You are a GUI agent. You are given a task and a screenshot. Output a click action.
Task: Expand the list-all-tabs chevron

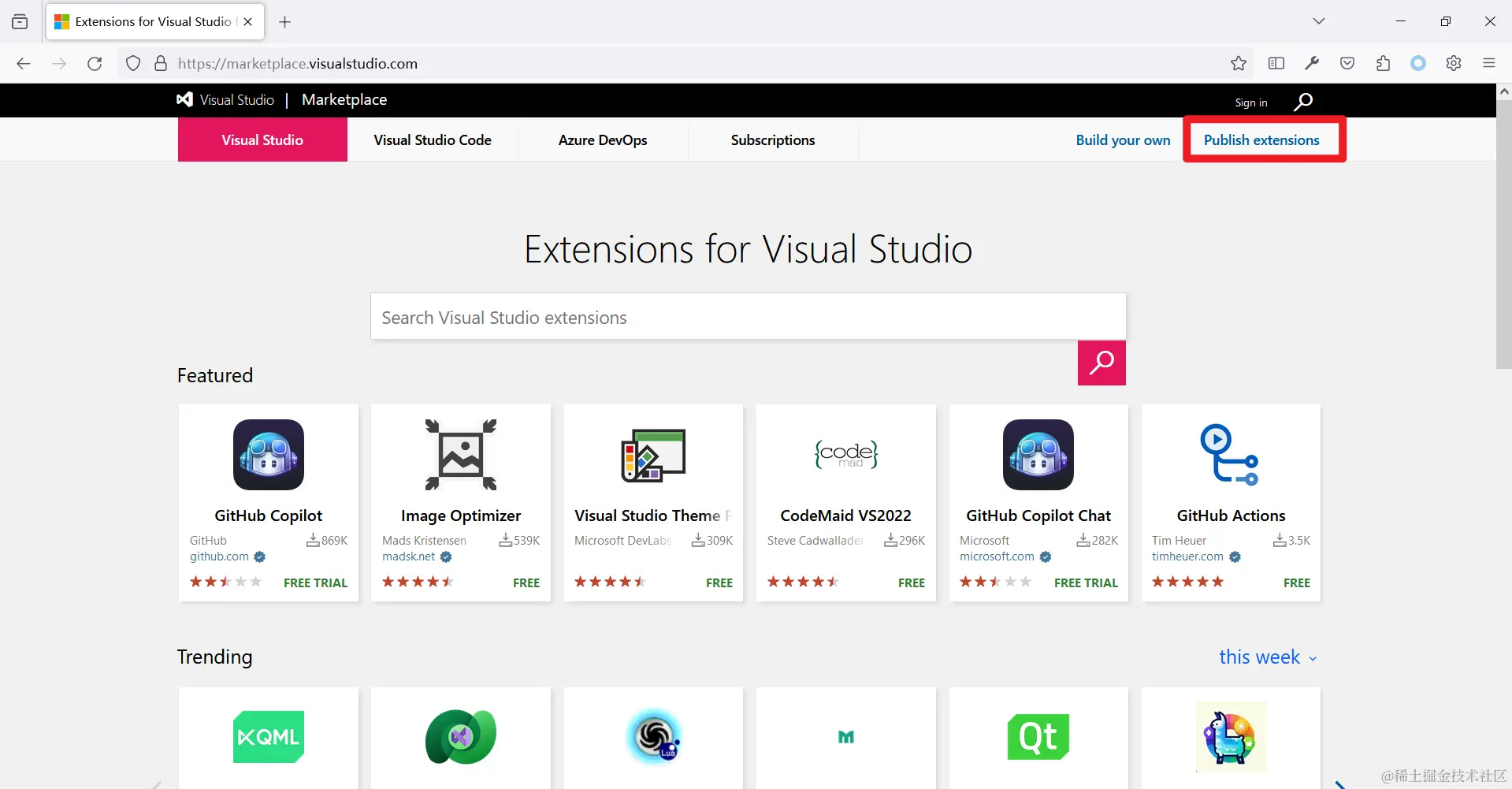point(1319,21)
